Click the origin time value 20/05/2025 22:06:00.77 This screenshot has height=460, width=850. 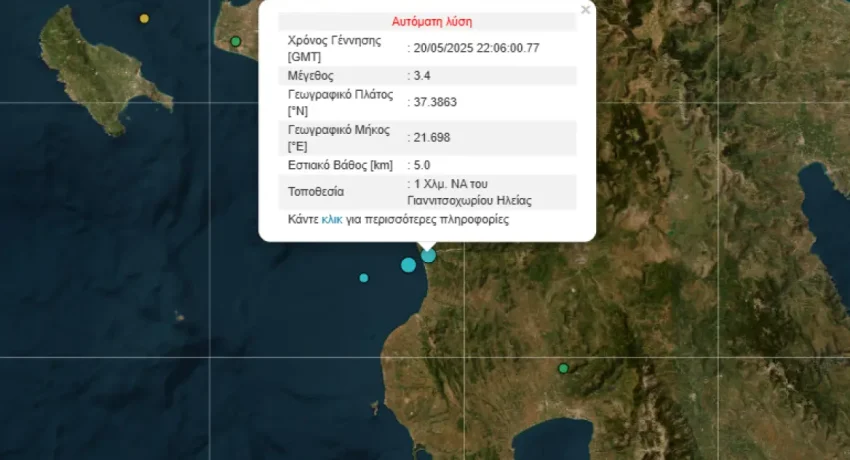coord(480,48)
